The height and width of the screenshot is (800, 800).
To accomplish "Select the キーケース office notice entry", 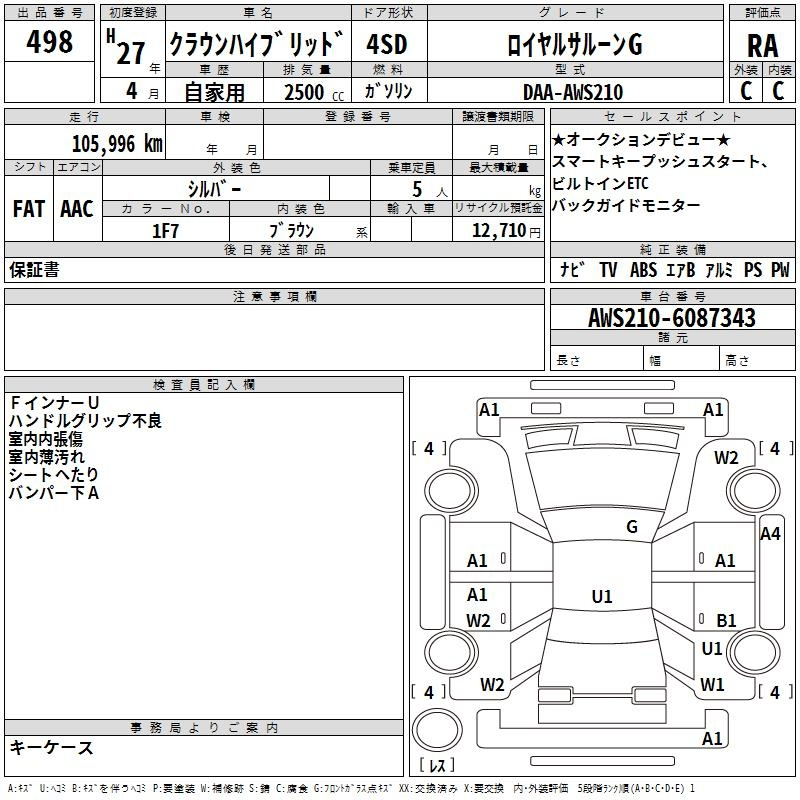I will 52,747.
